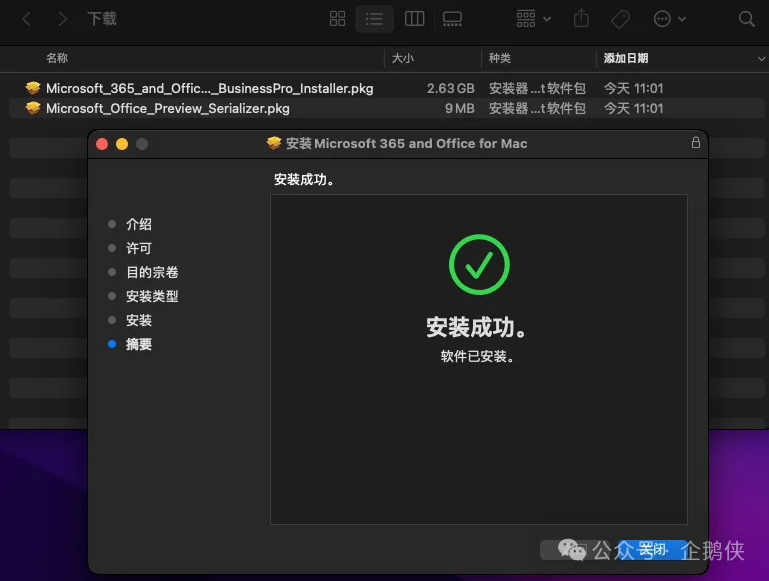Select the 介绍 step in installer sidebar
Screen dimensions: 769x581
(139, 224)
